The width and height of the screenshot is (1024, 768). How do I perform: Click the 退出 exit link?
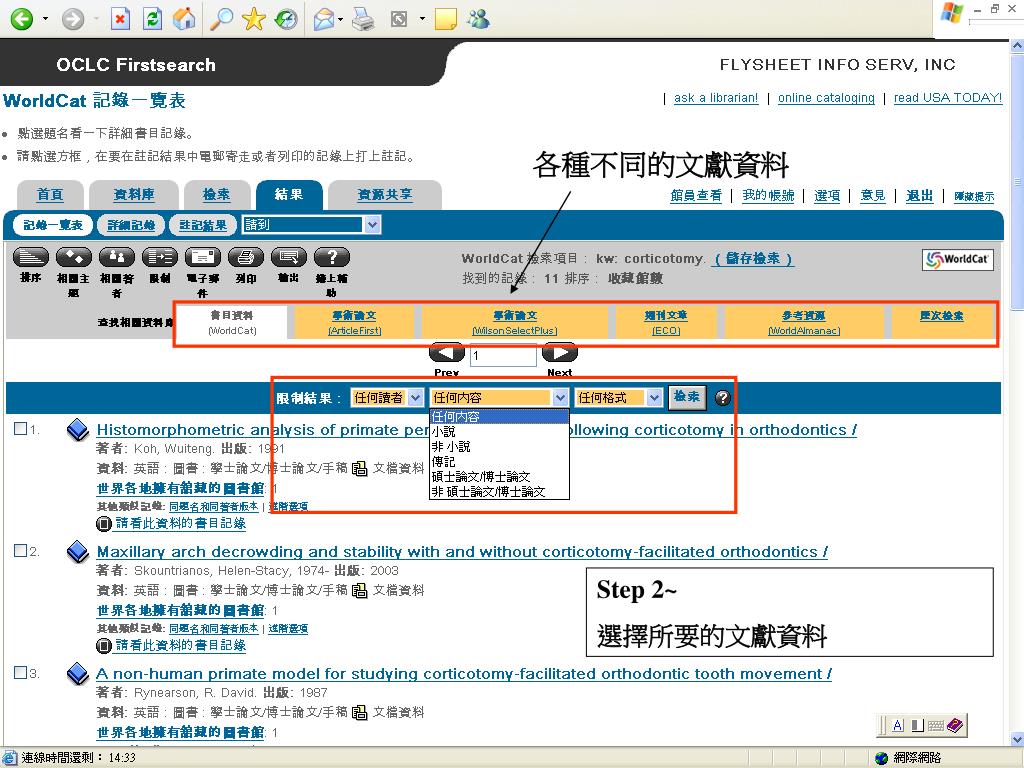[920, 195]
